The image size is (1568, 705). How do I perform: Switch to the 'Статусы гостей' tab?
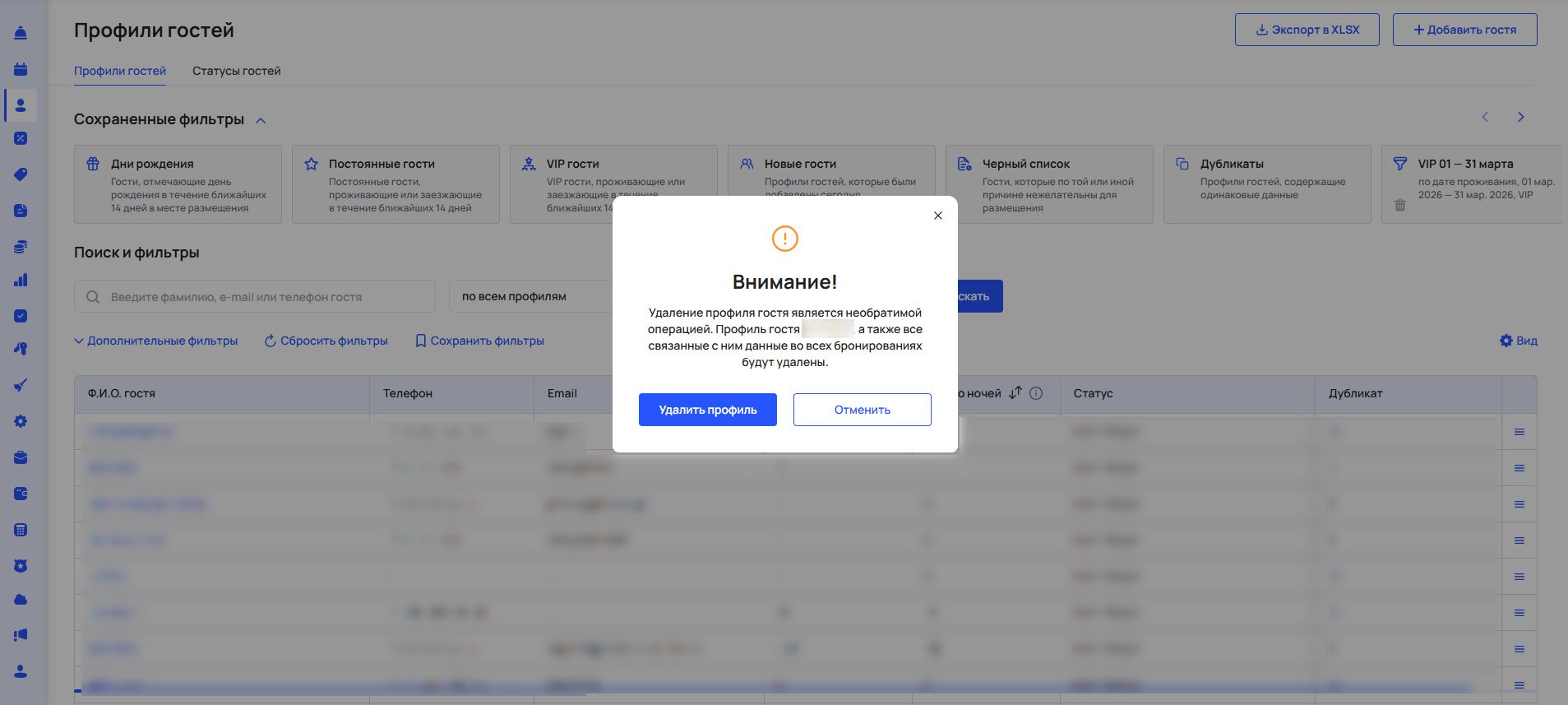236,71
